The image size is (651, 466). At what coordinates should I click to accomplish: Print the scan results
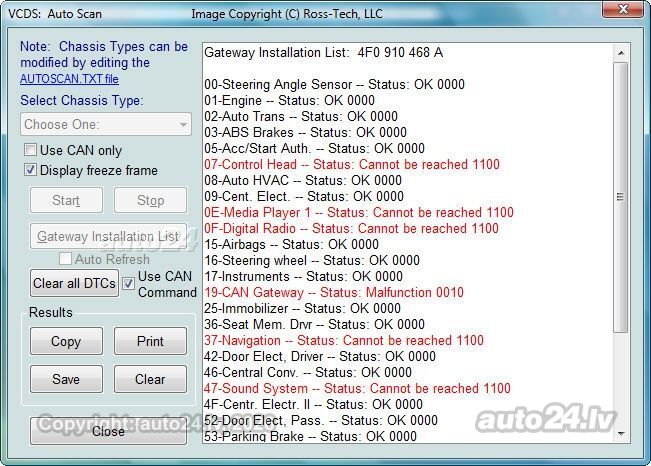150,341
